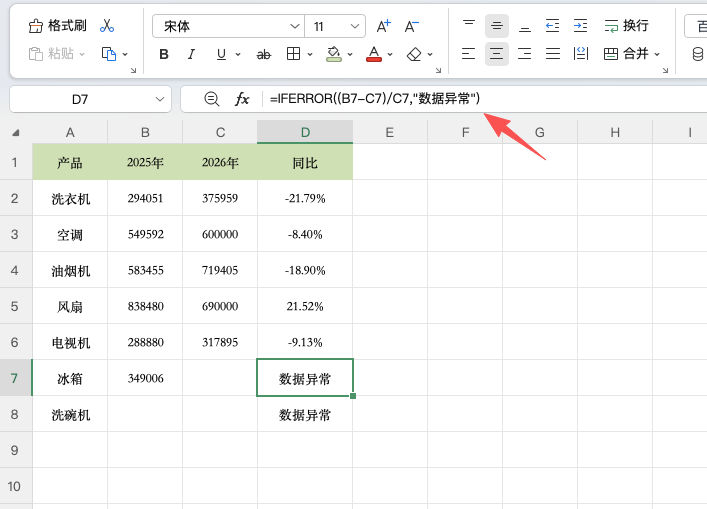The height and width of the screenshot is (509, 707).
Task: Center text horizontally
Action: [497, 54]
